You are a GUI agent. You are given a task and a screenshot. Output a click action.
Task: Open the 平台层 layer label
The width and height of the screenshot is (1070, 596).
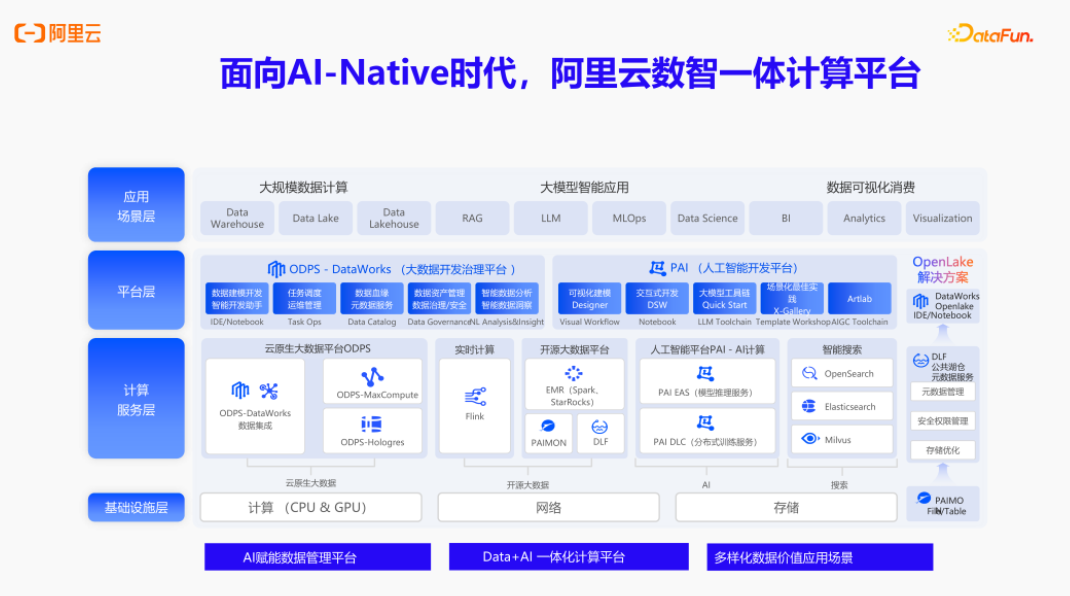[x=136, y=291]
